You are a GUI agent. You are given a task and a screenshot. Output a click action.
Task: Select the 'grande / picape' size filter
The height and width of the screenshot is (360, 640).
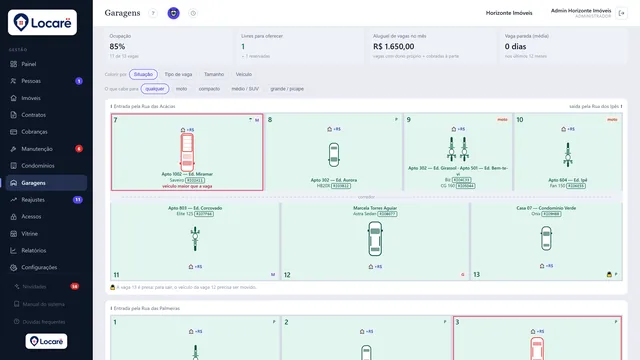pos(287,89)
